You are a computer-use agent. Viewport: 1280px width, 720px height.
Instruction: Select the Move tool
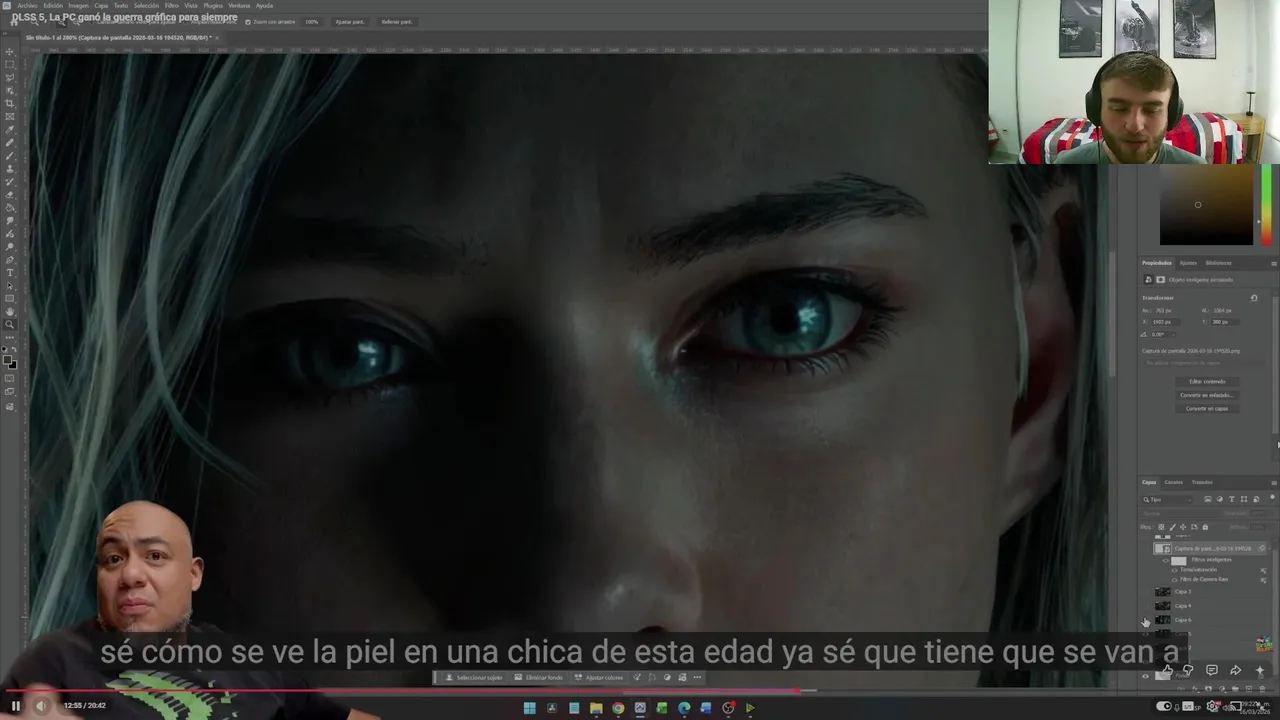click(10, 51)
